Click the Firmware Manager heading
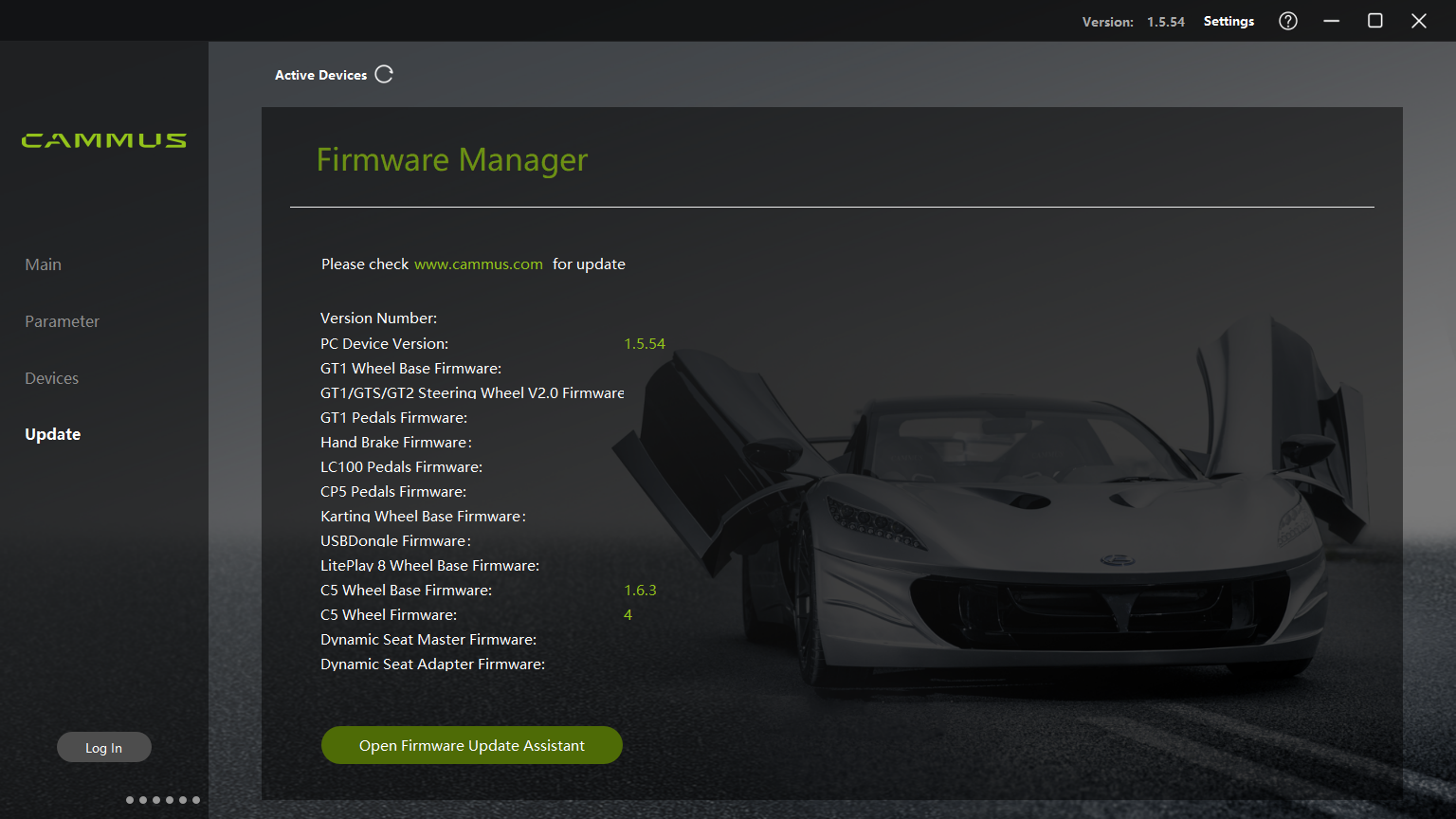The width and height of the screenshot is (1456, 819). point(452,160)
